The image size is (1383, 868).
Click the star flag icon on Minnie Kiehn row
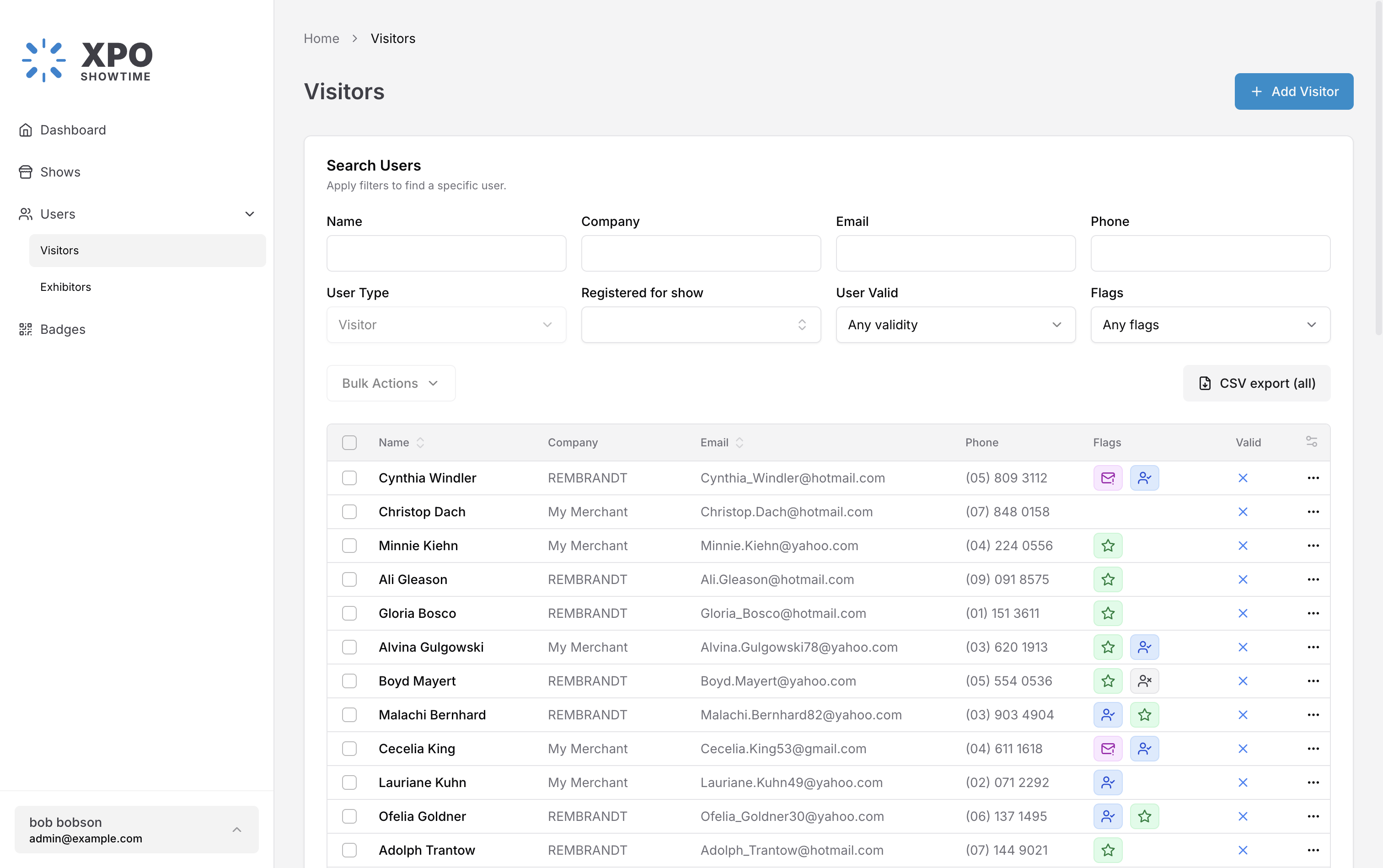click(x=1107, y=546)
